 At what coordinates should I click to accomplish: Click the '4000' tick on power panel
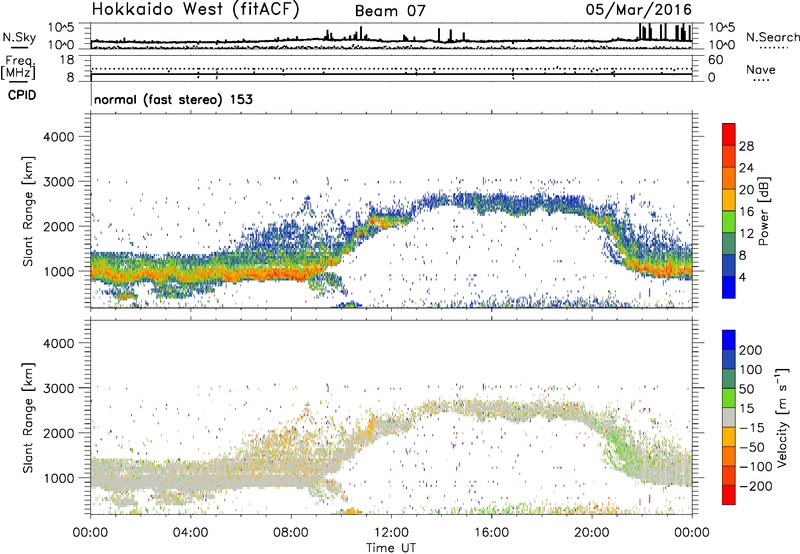pyautogui.click(x=58, y=137)
